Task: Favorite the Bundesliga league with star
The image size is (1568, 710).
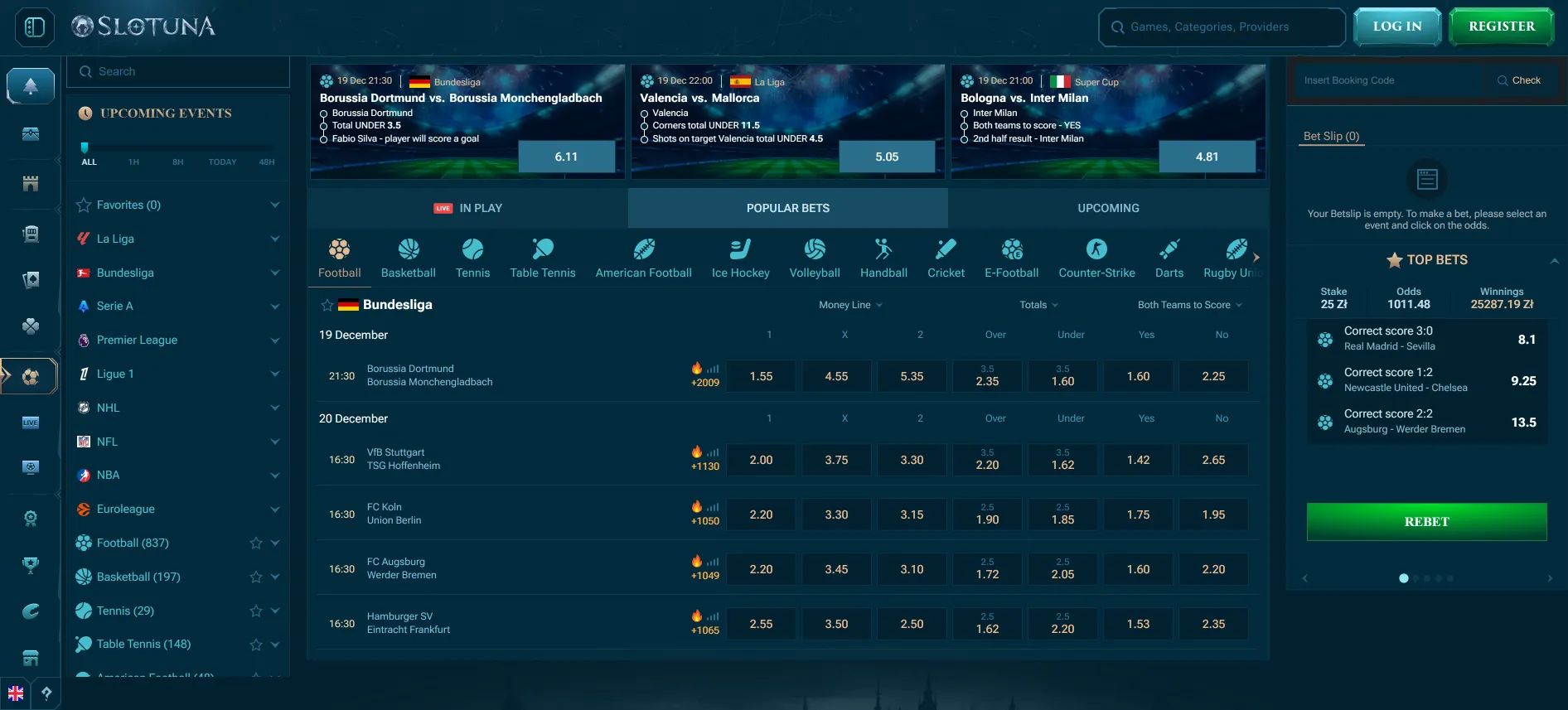Action: click(x=327, y=305)
